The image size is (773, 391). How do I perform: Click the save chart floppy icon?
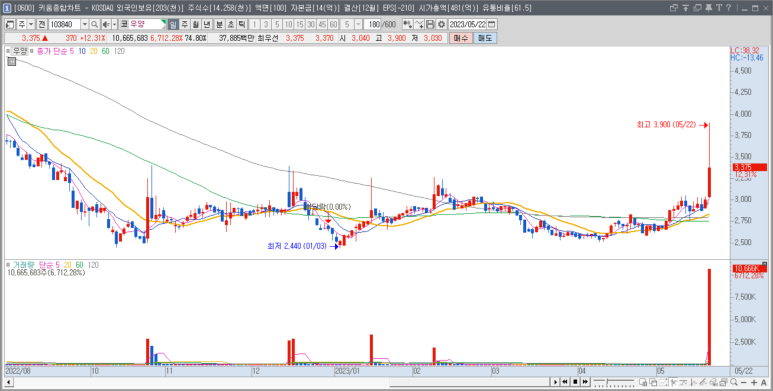430,24
